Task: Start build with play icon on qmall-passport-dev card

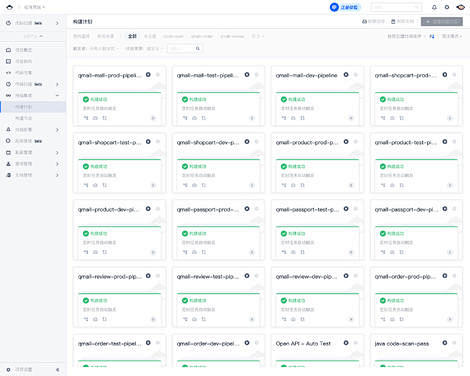Action: pos(450,252)
